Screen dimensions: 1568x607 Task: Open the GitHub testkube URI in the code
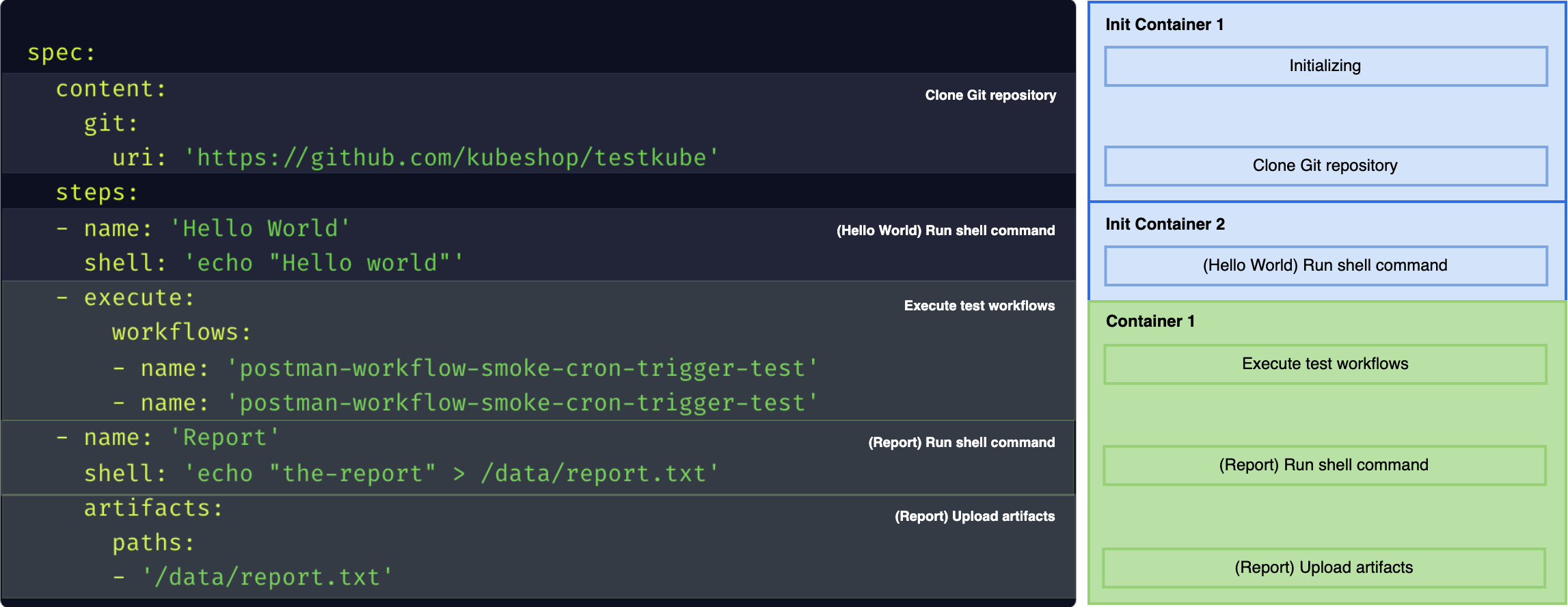pyautogui.click(x=451, y=158)
